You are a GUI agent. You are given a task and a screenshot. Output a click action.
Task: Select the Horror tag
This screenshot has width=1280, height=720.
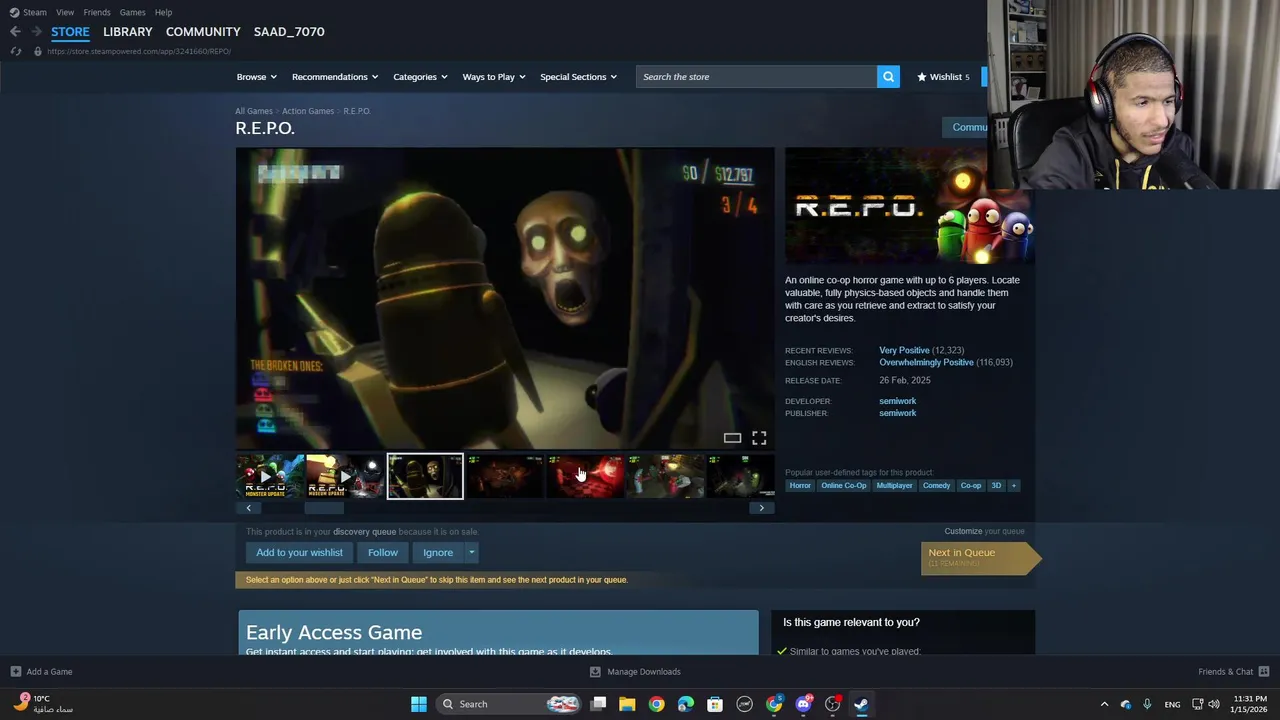click(x=800, y=486)
